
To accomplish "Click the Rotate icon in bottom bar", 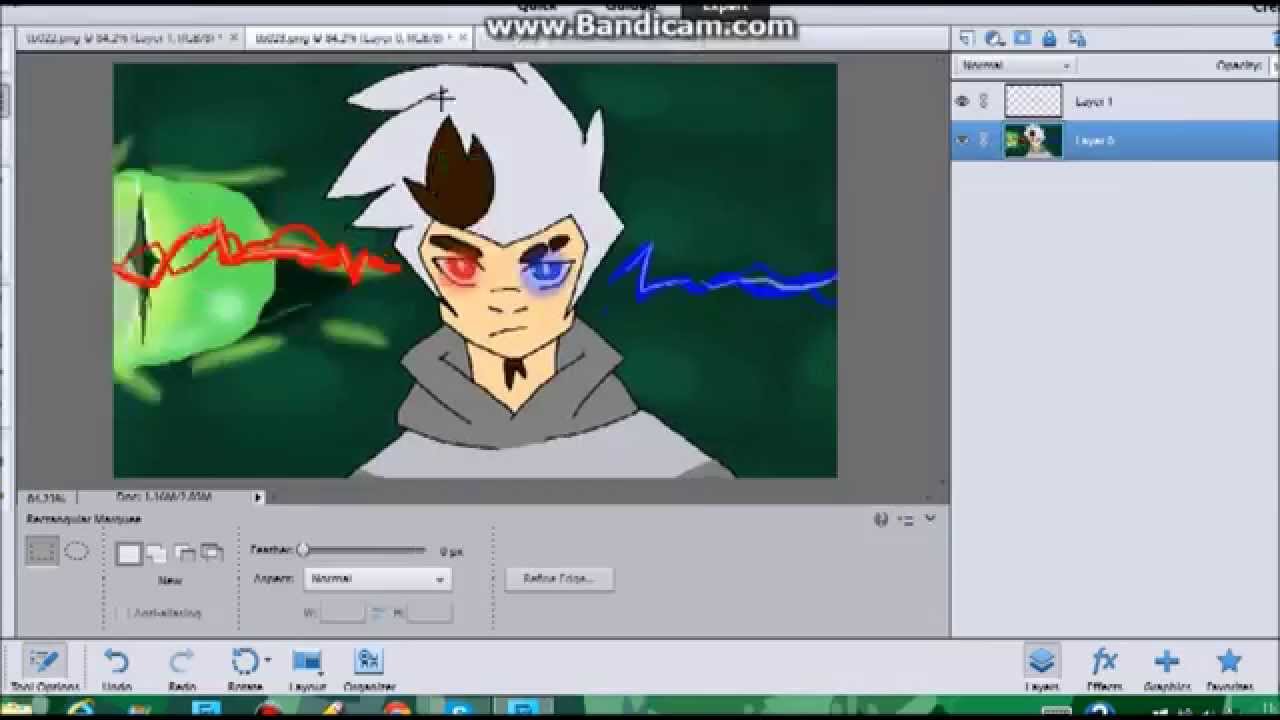I will (244, 662).
